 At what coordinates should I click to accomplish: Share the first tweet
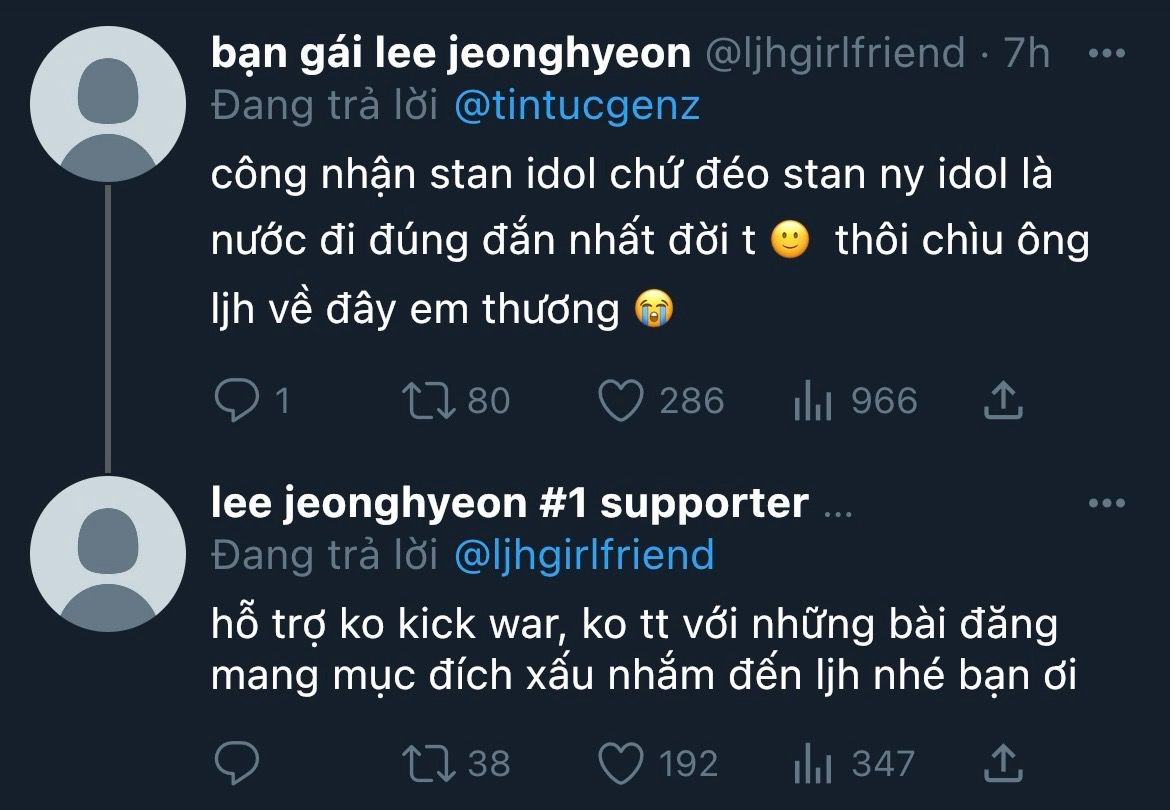(x=1002, y=401)
